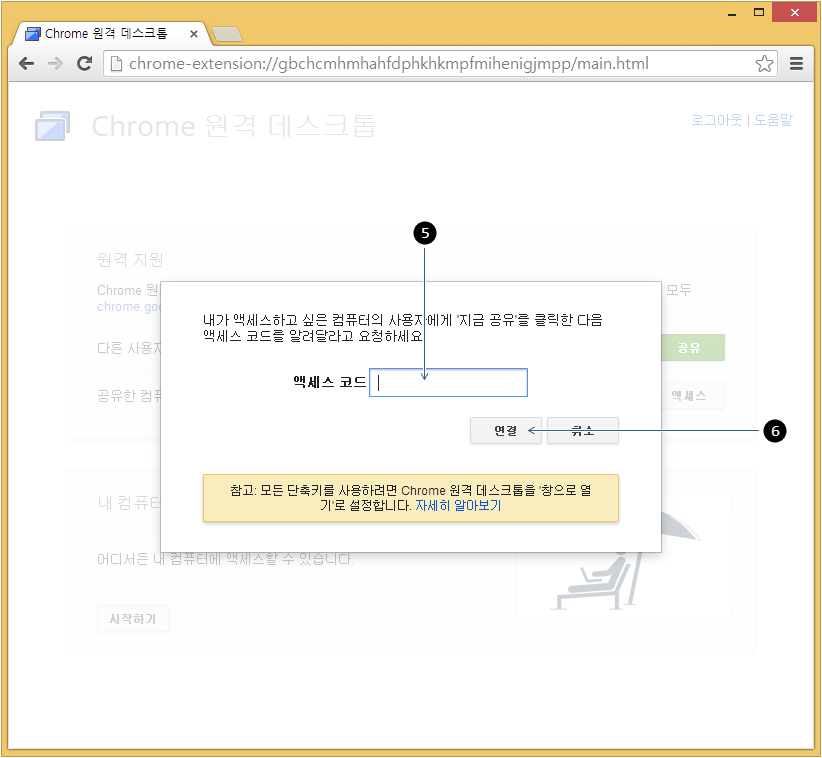Click the Chrome Remote Desktop logo icon
The width and height of the screenshot is (822, 758).
click(52, 126)
